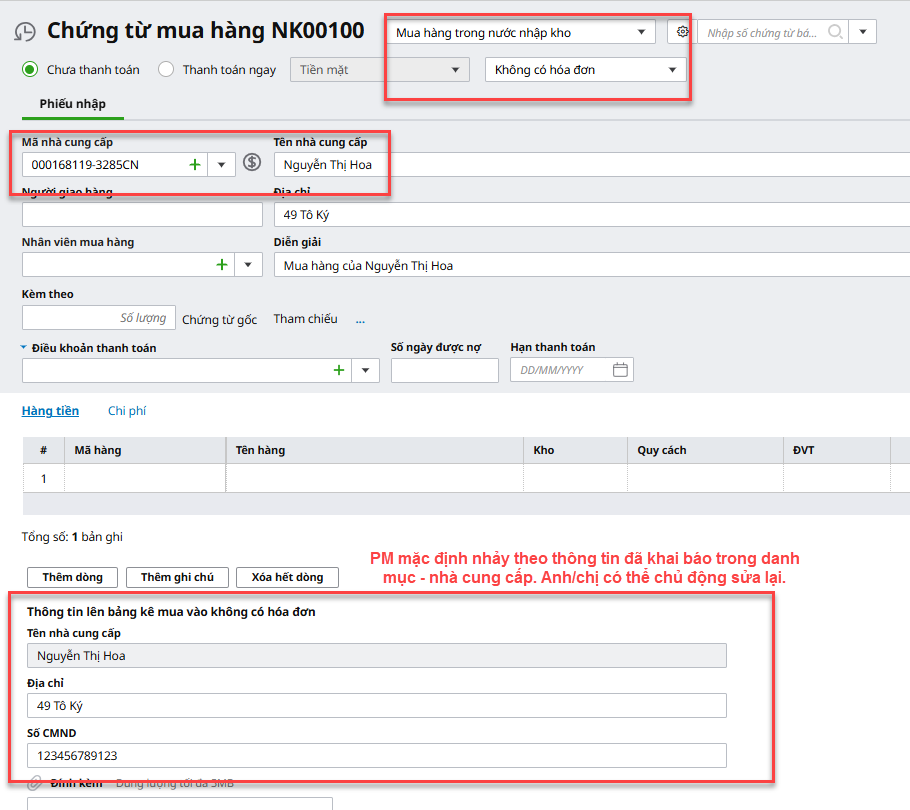Click the Số CMND input field
This screenshot has height=810, width=910.
click(x=376, y=755)
